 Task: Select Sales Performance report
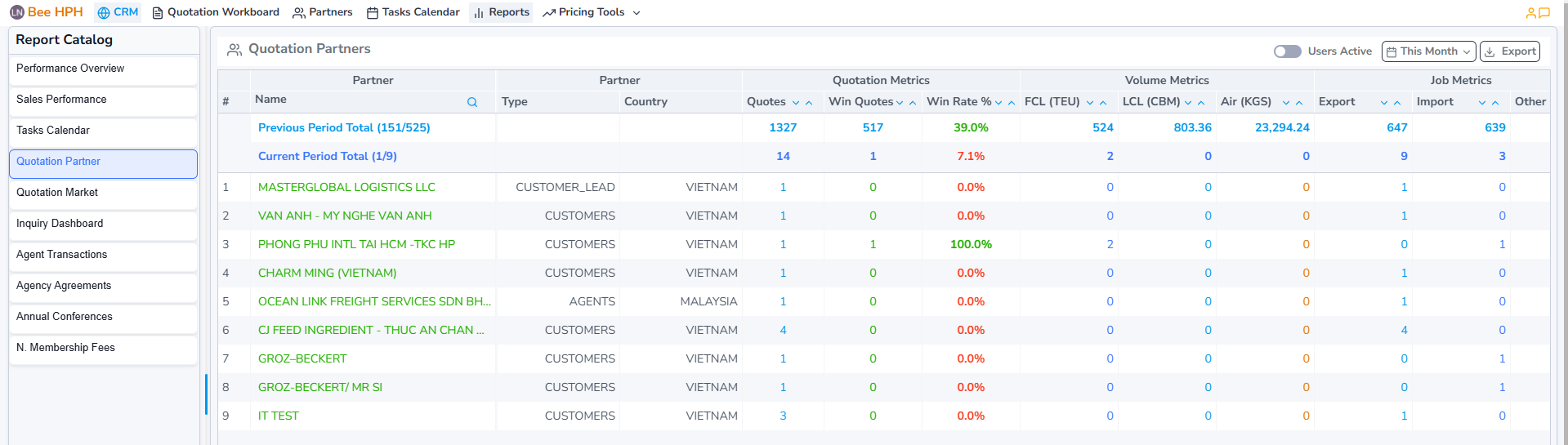[61, 100]
